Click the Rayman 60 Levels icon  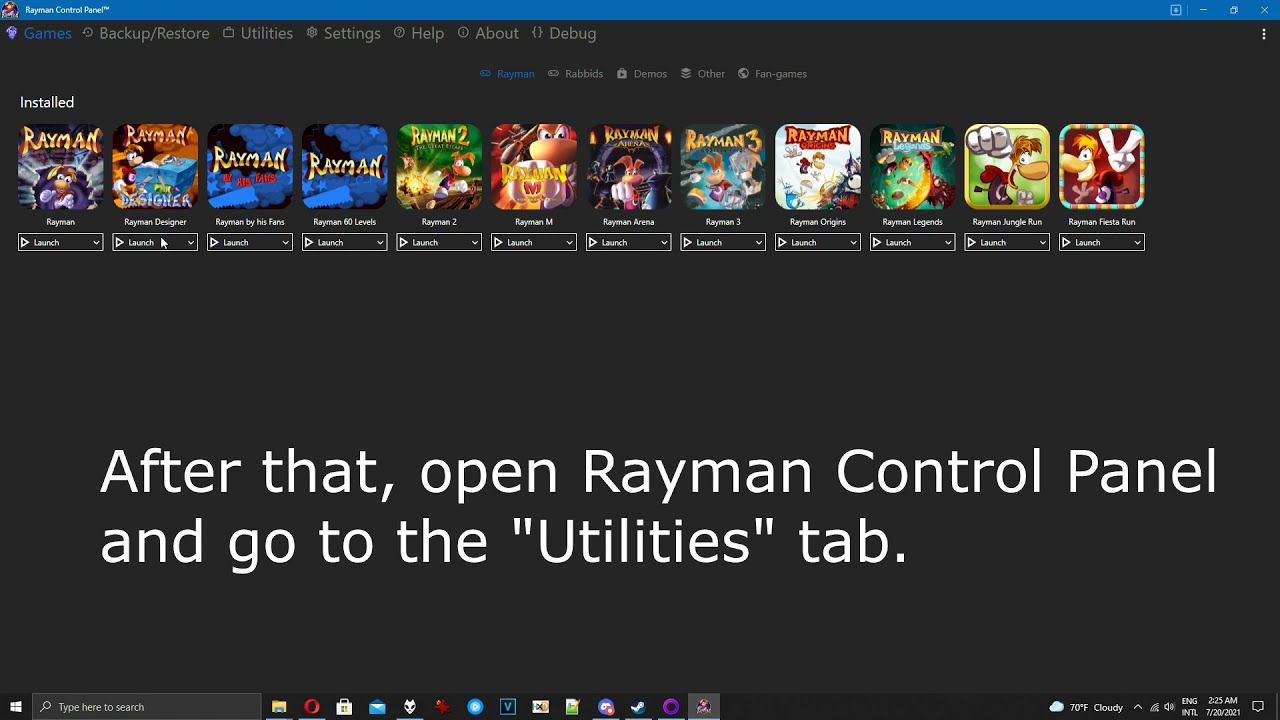(x=344, y=167)
